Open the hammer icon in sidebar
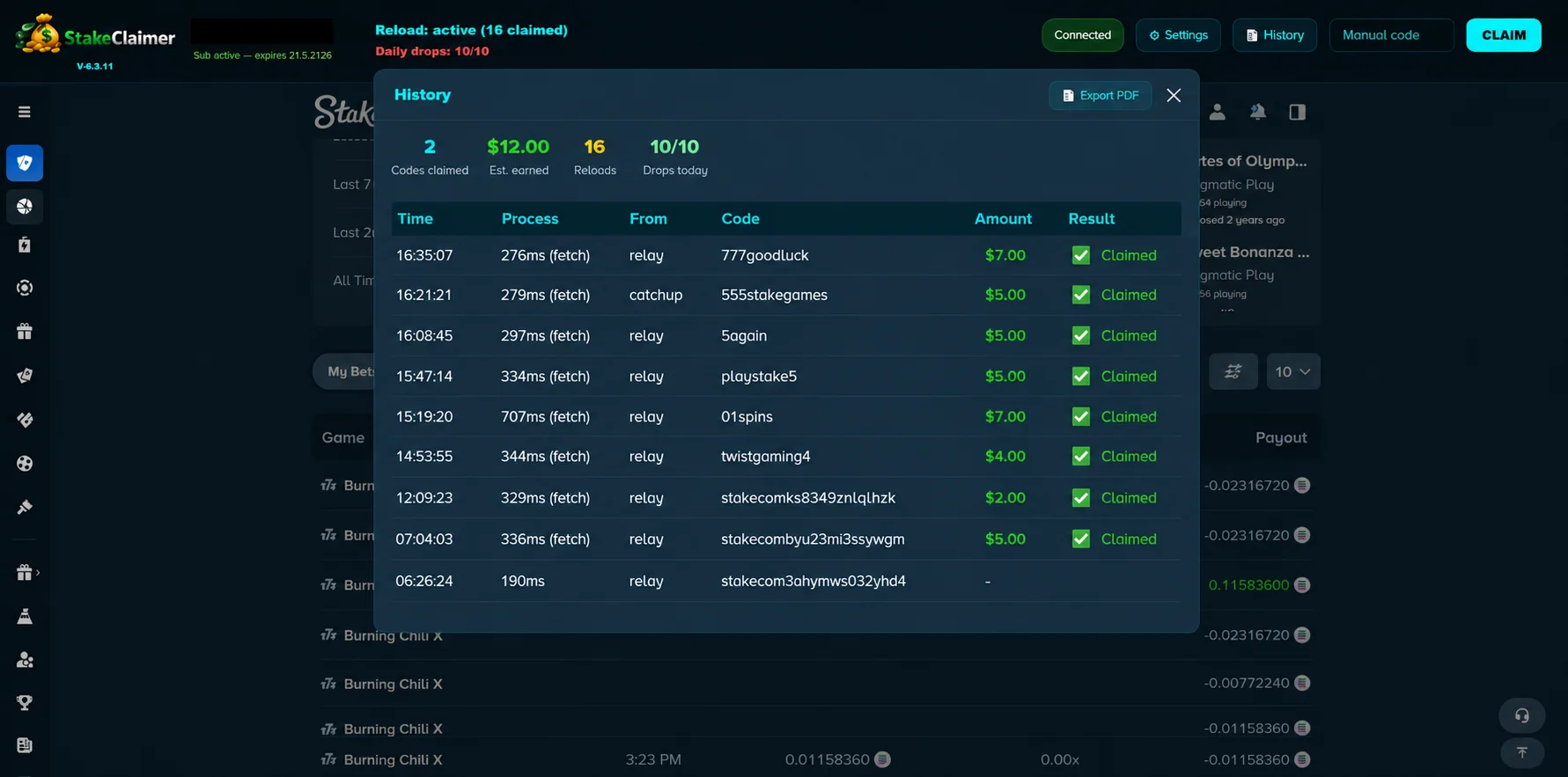The image size is (1568, 777). click(x=25, y=507)
